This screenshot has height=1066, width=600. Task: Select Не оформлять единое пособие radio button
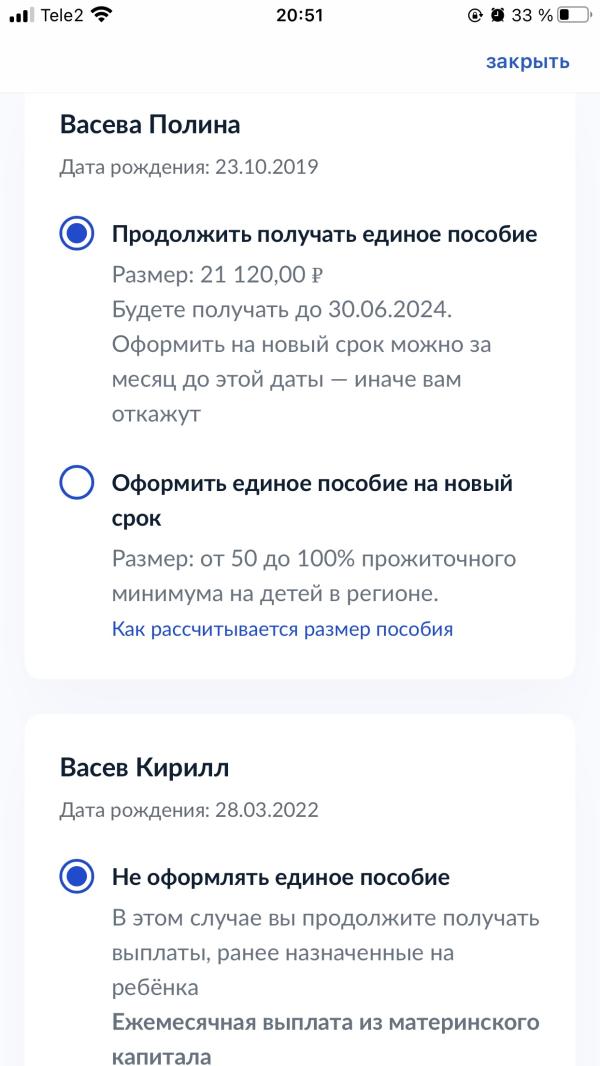pyautogui.click(x=76, y=877)
